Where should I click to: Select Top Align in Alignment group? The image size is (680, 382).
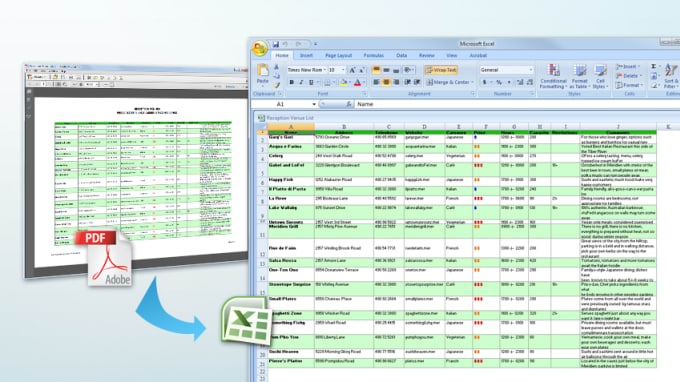click(376, 70)
